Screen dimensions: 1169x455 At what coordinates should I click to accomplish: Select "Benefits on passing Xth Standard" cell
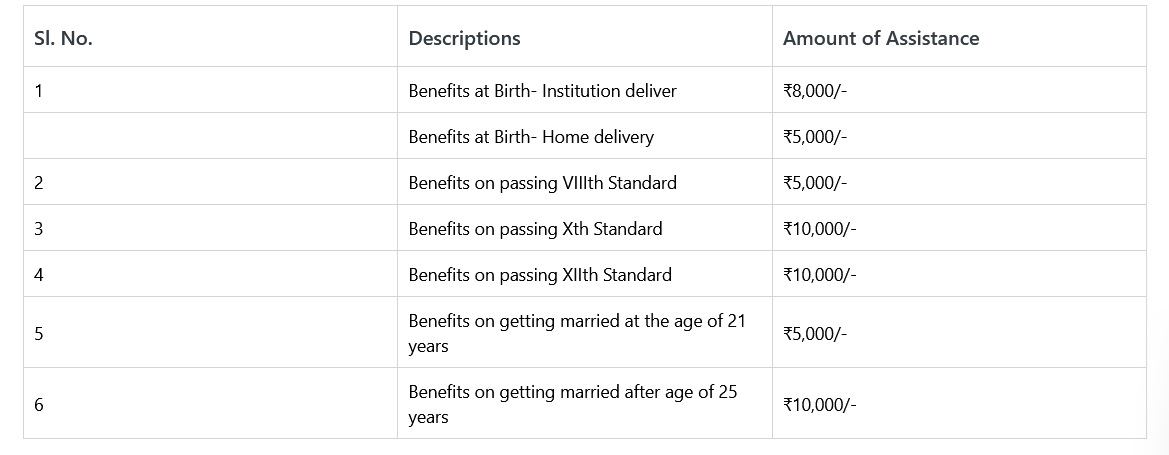(x=535, y=229)
